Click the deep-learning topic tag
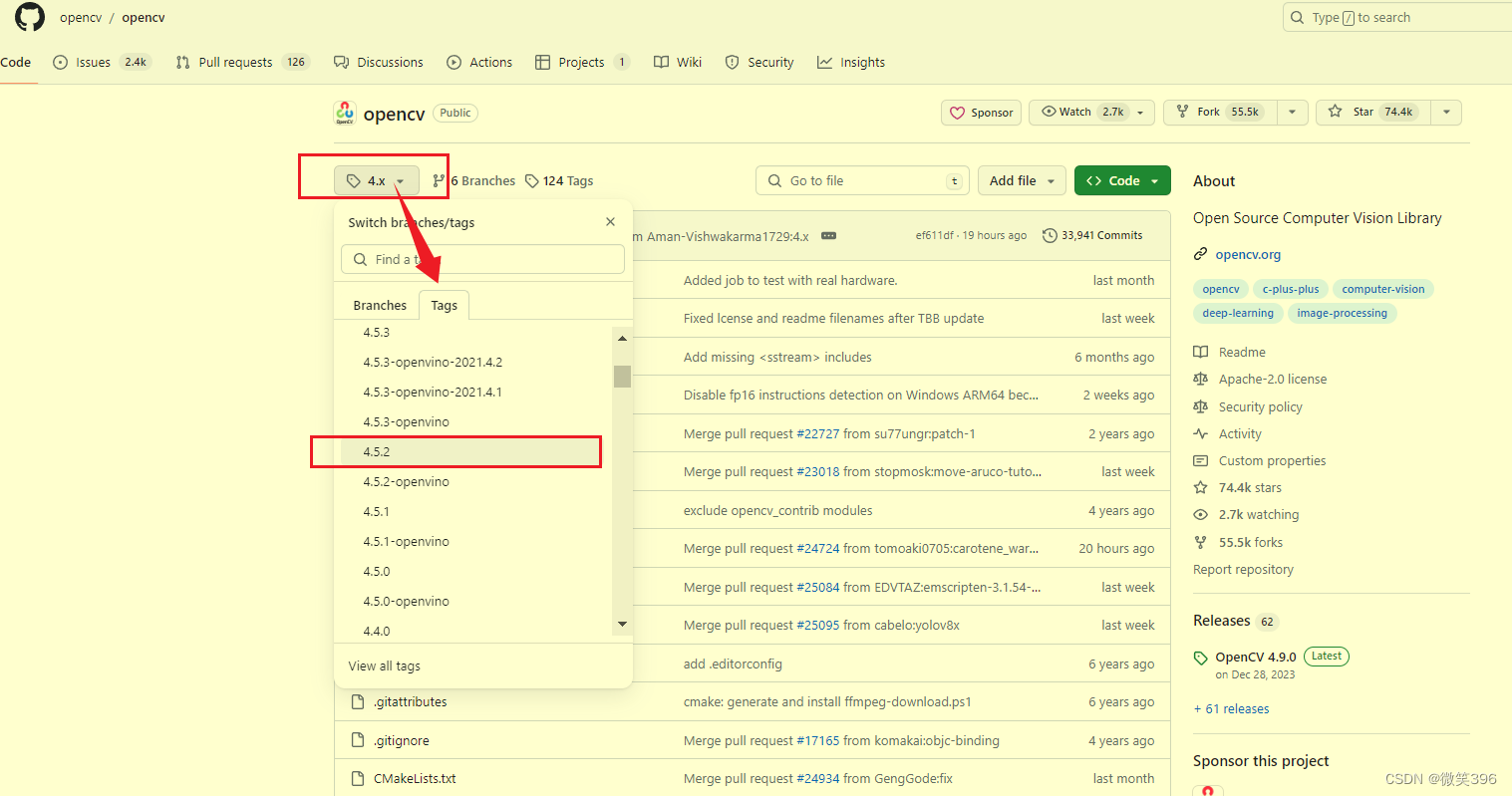 pos(1238,313)
